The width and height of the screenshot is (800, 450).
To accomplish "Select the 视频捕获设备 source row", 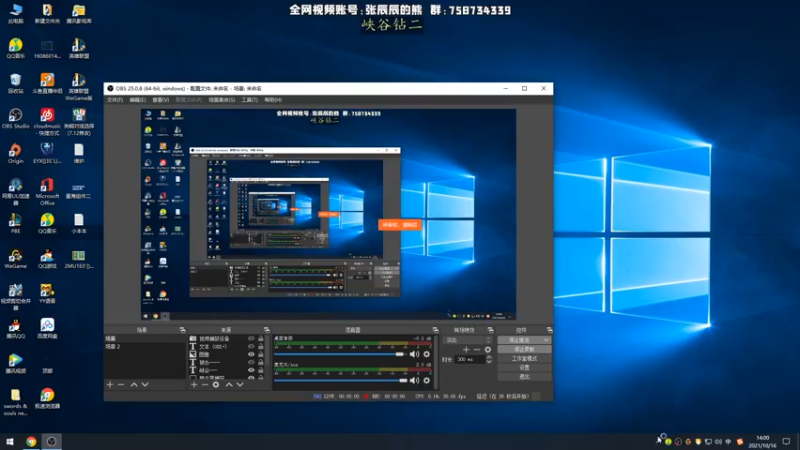I will pyautogui.click(x=227, y=338).
